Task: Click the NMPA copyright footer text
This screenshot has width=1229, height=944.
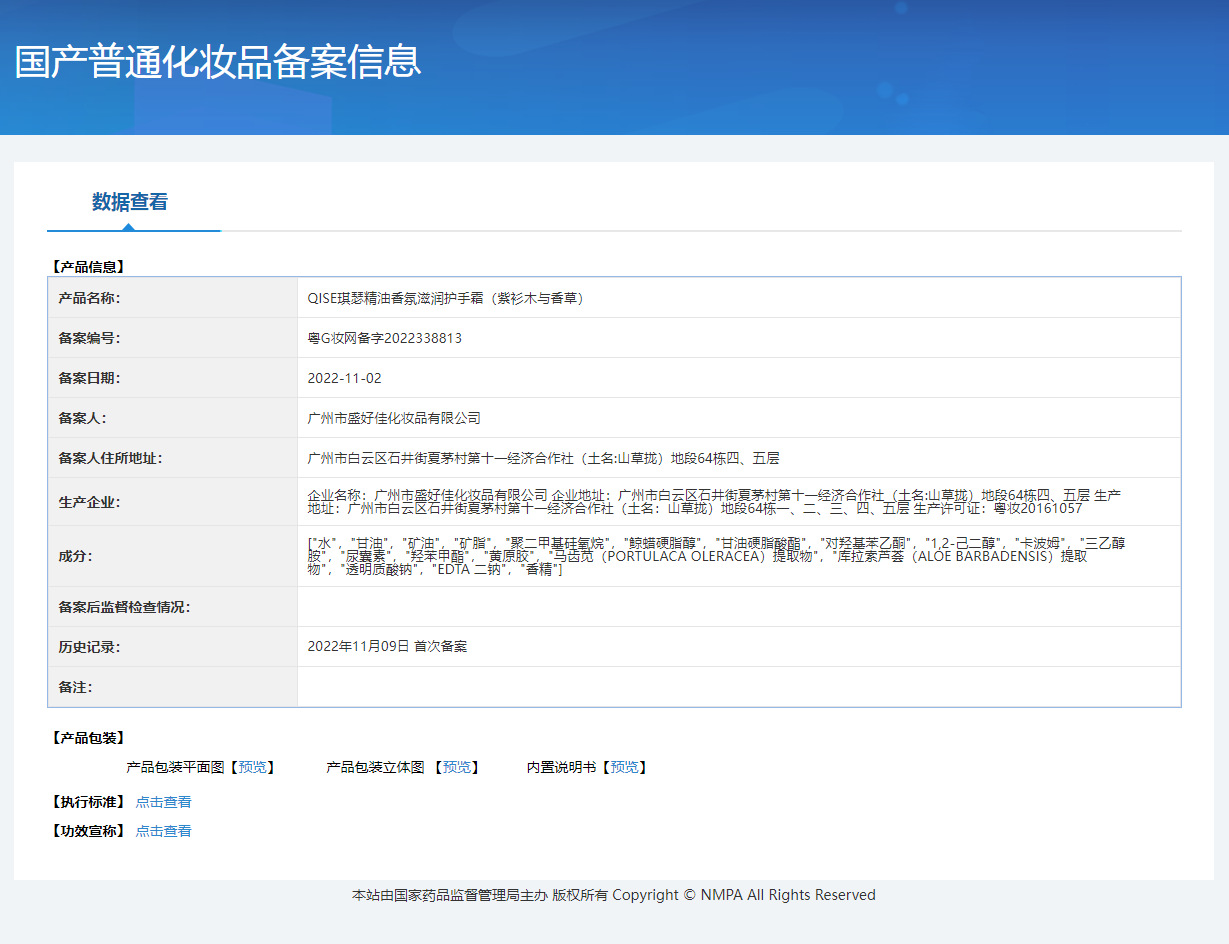Action: [x=613, y=895]
